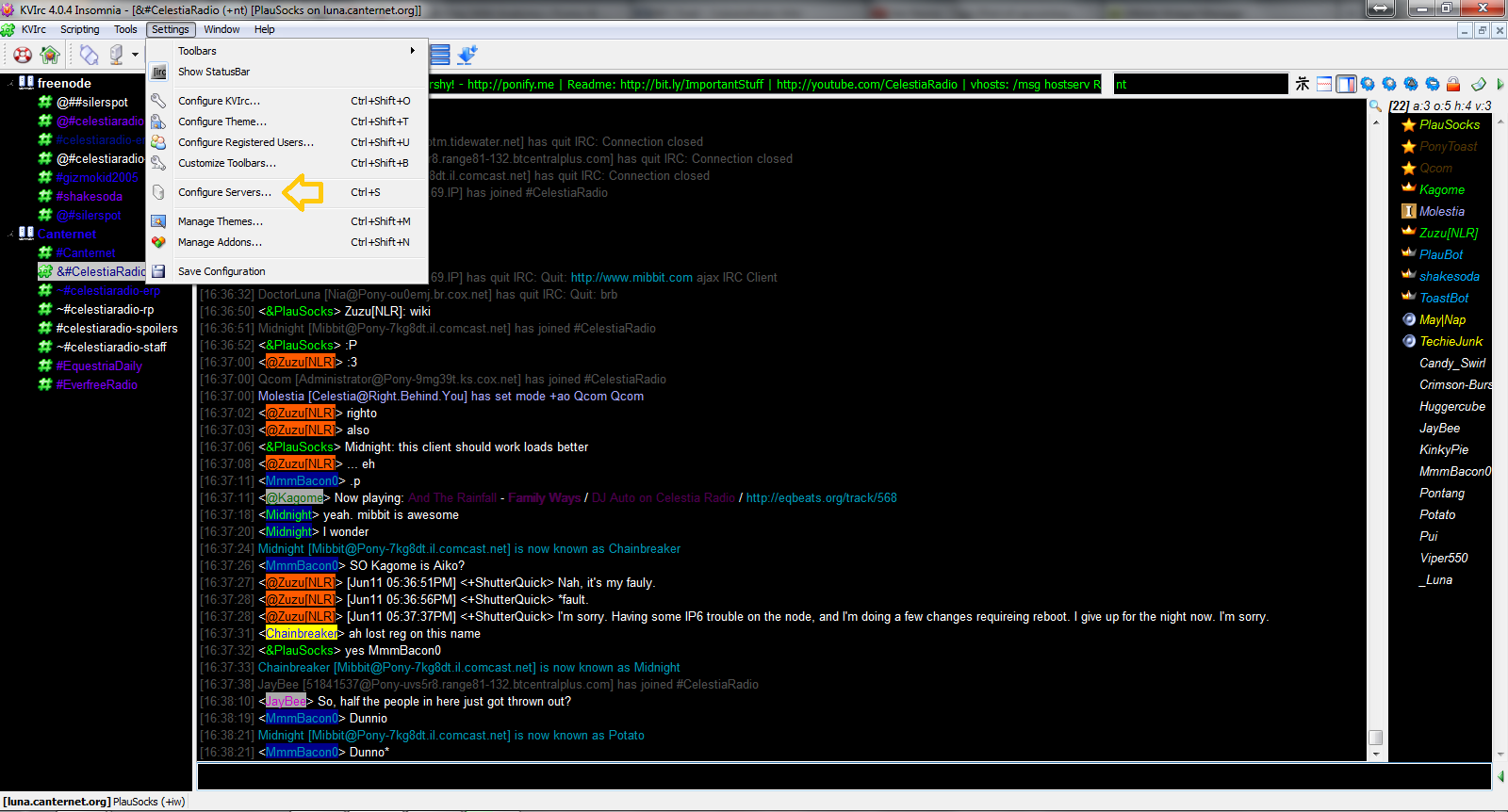Viewport: 1508px width, 812px height.
Task: Select the @##silerspot channel under freenode
Action: (x=92, y=102)
